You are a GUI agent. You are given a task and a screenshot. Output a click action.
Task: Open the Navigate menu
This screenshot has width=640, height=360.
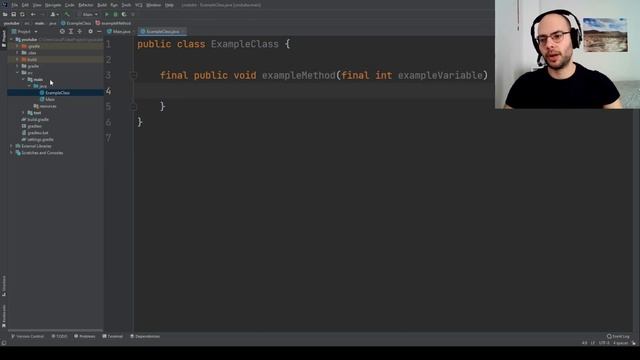[53, 5]
